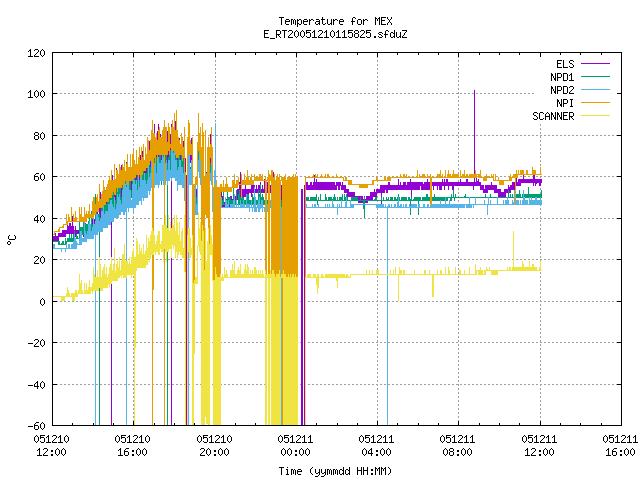Click the NPI legend label

(x=565, y=103)
